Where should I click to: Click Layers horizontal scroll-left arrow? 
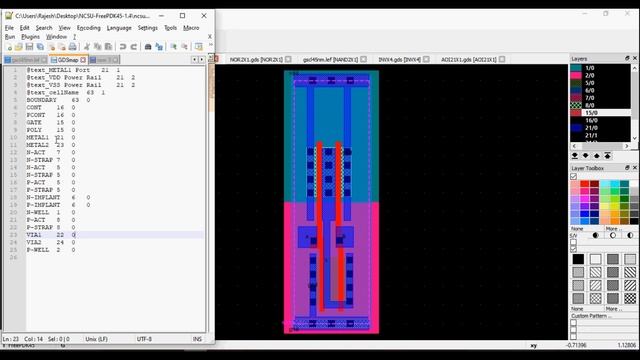click(574, 146)
